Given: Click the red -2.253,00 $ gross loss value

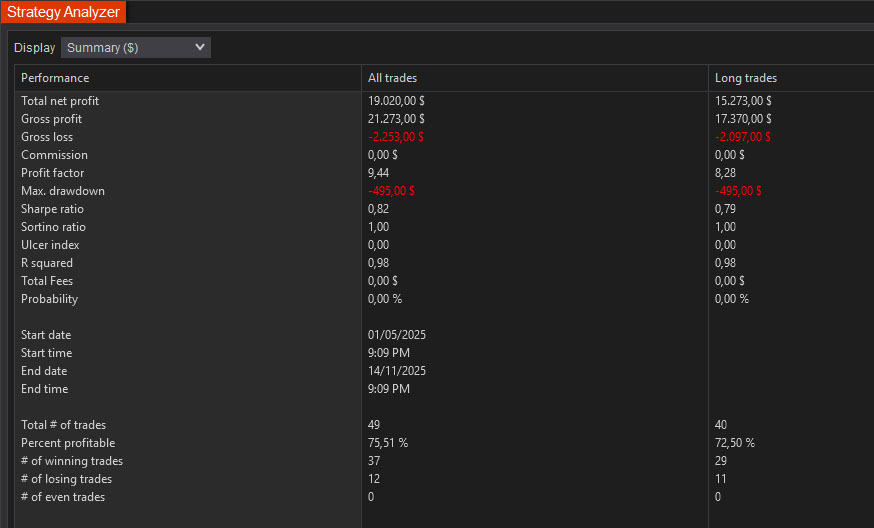Looking at the screenshot, I should coord(396,137).
